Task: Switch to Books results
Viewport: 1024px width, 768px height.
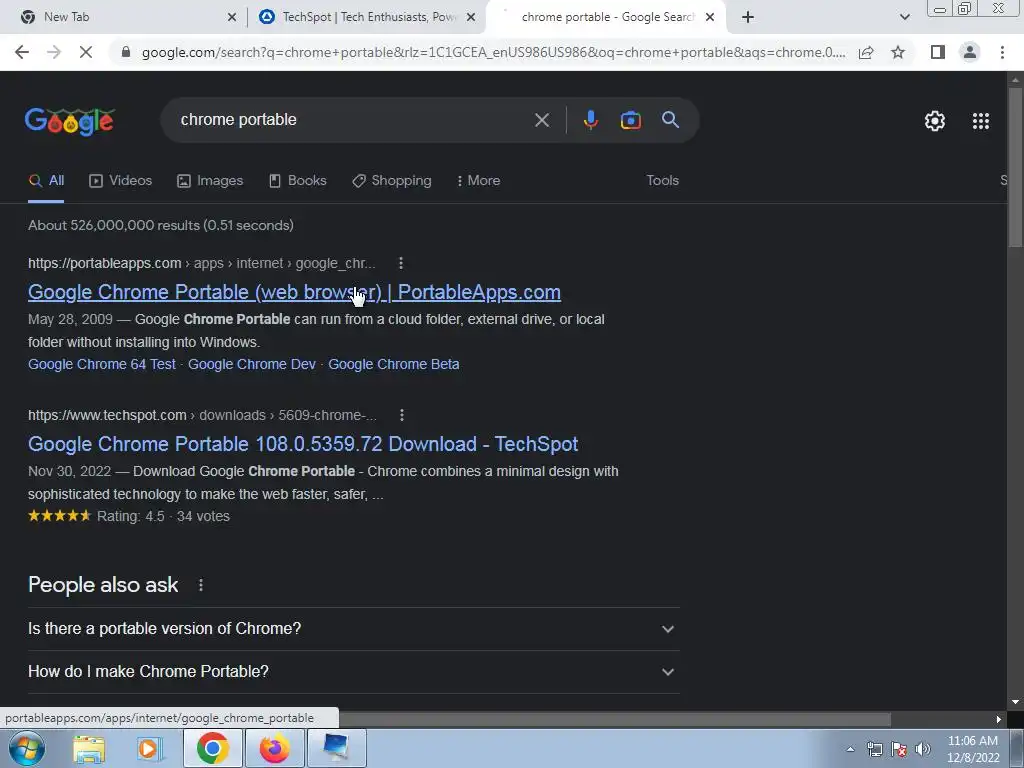Action: 297,181
